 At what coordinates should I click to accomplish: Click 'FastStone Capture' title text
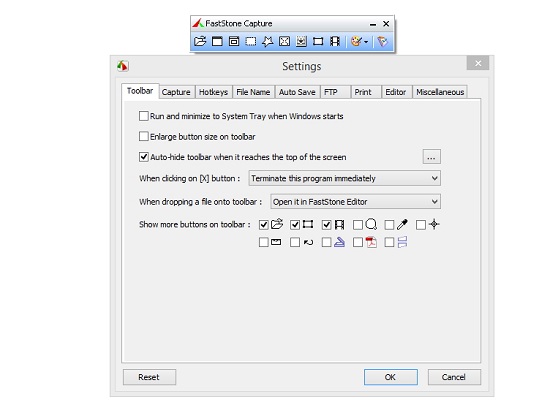[x=239, y=24]
